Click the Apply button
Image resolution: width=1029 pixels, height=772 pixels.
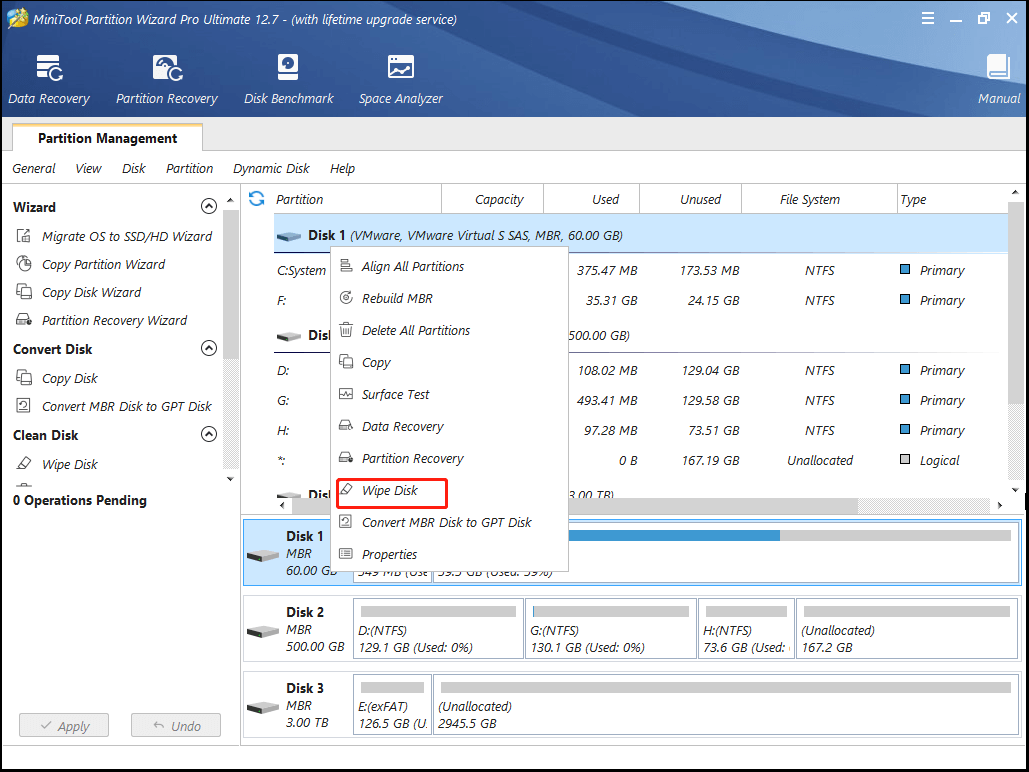pos(63,725)
